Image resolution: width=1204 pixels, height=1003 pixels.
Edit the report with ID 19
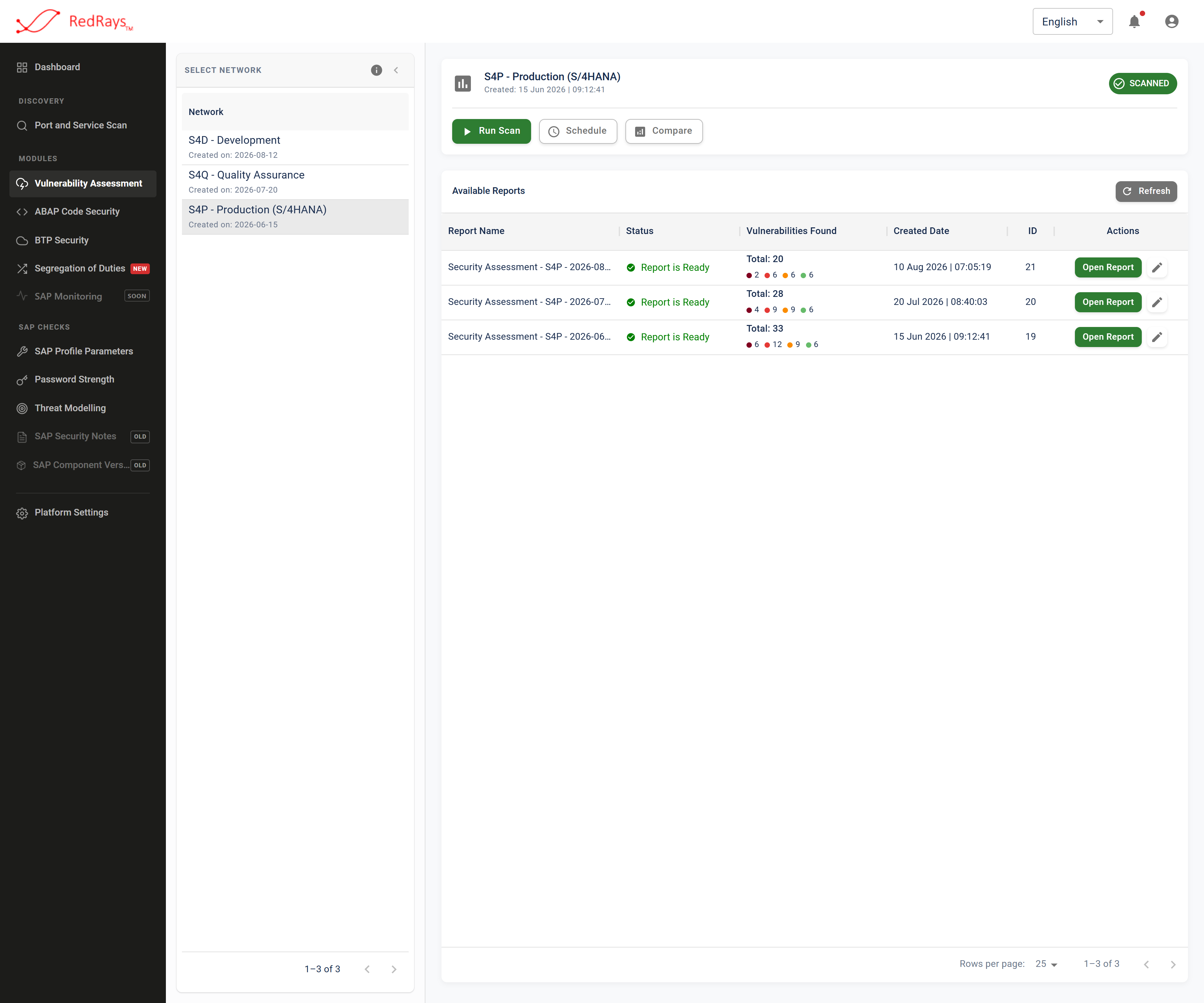click(1157, 337)
